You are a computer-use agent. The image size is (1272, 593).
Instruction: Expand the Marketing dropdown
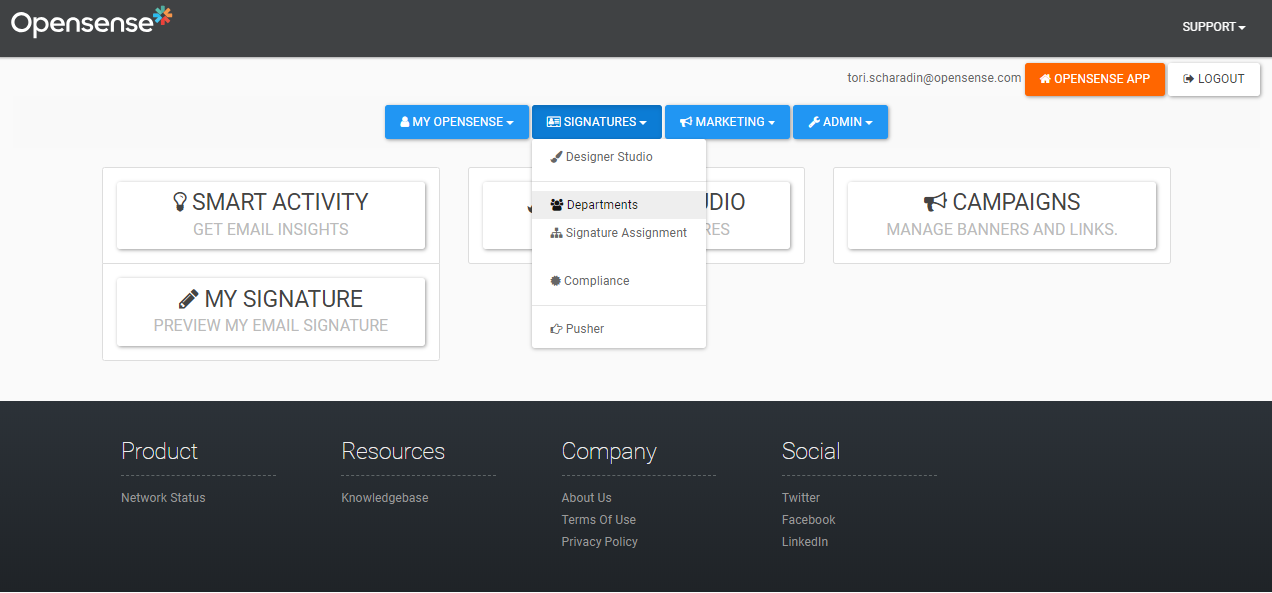coord(727,122)
